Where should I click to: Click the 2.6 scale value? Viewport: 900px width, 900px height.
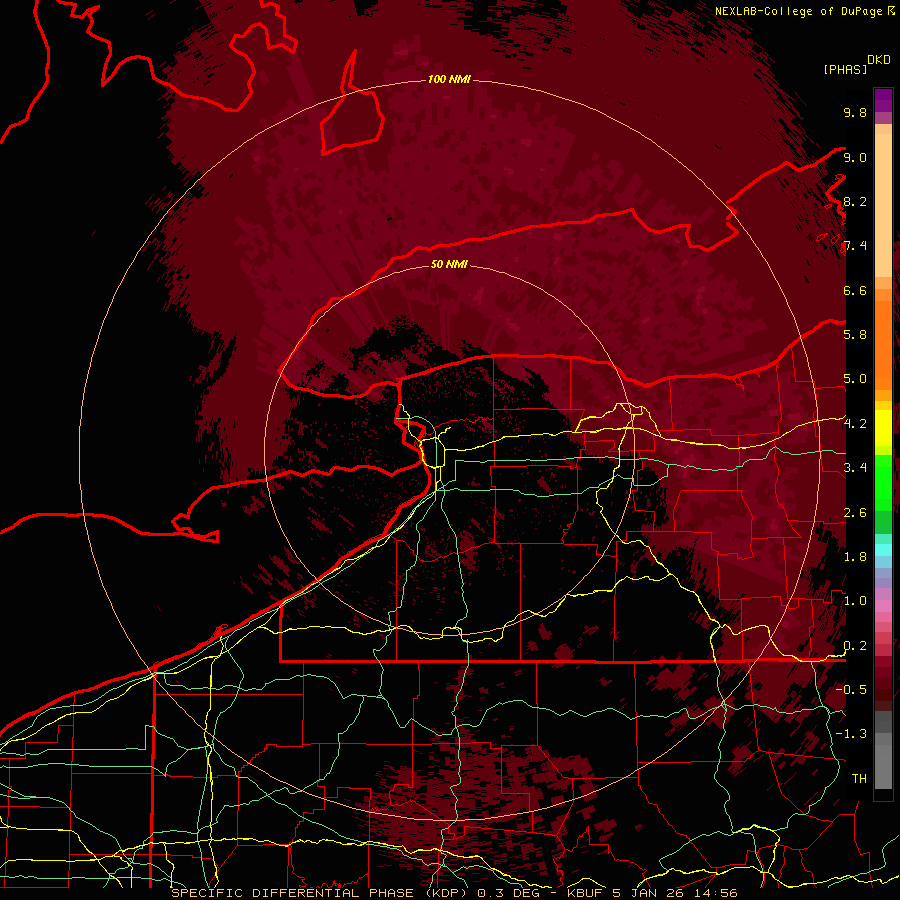click(855, 513)
